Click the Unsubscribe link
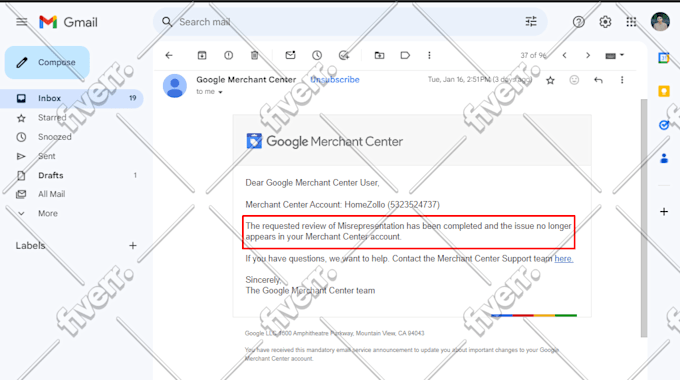This screenshot has width=680, height=380. pyautogui.click(x=335, y=80)
